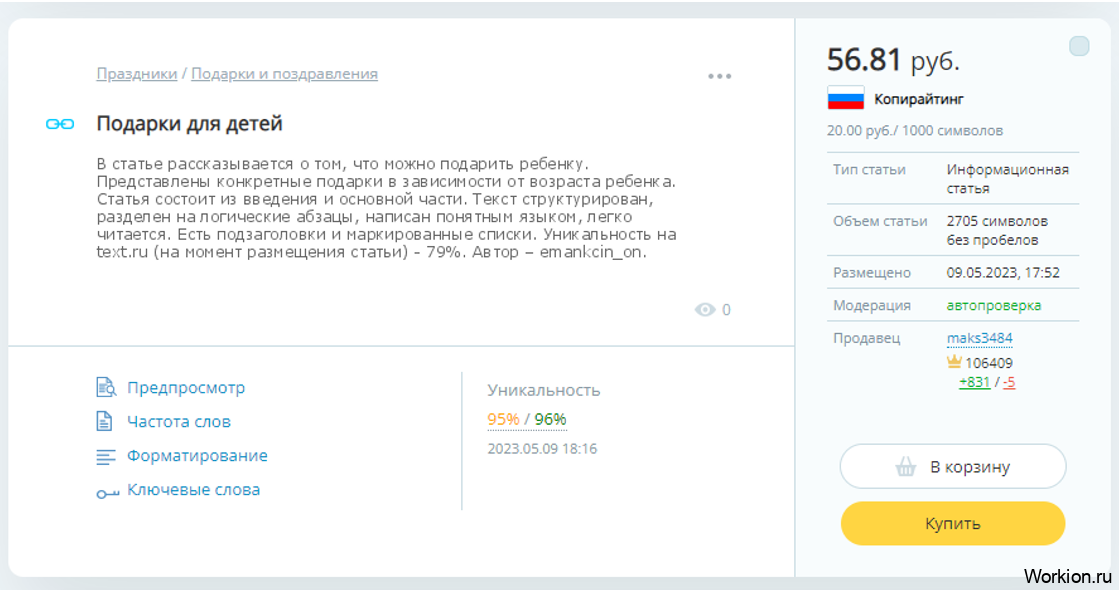Viewport: 1119px width, 590px height.
Task: Open the three-dots options menu
Action: (x=719, y=76)
